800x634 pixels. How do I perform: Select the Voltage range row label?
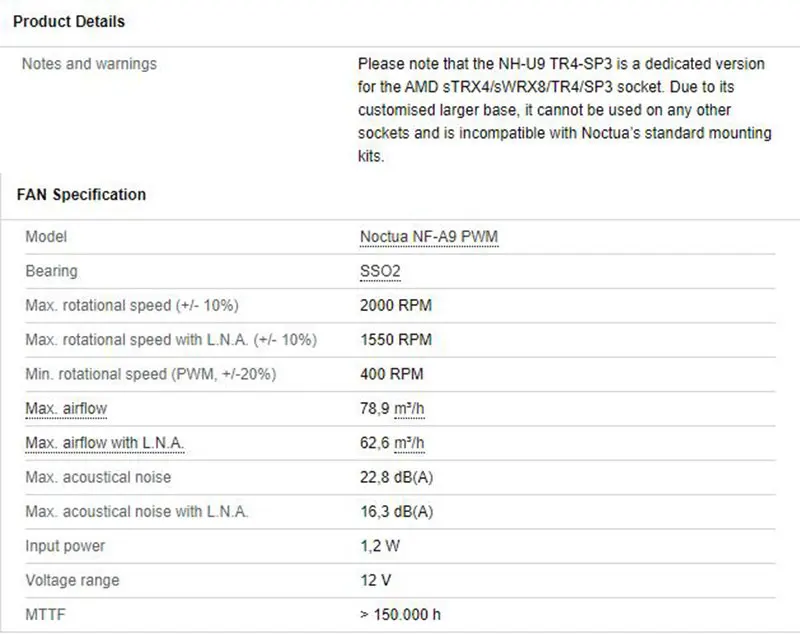[72, 580]
